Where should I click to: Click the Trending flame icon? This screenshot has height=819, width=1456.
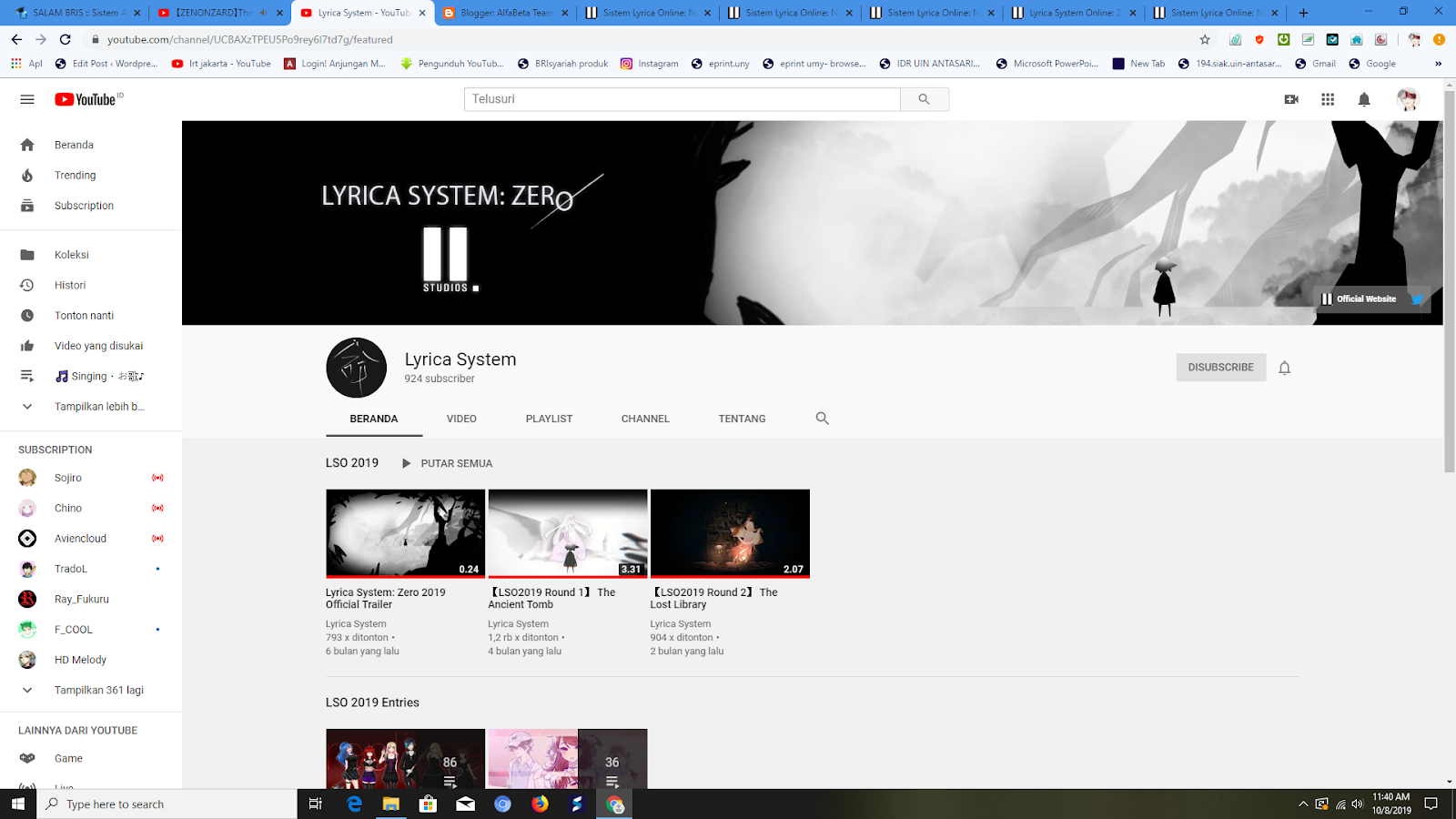[27, 176]
